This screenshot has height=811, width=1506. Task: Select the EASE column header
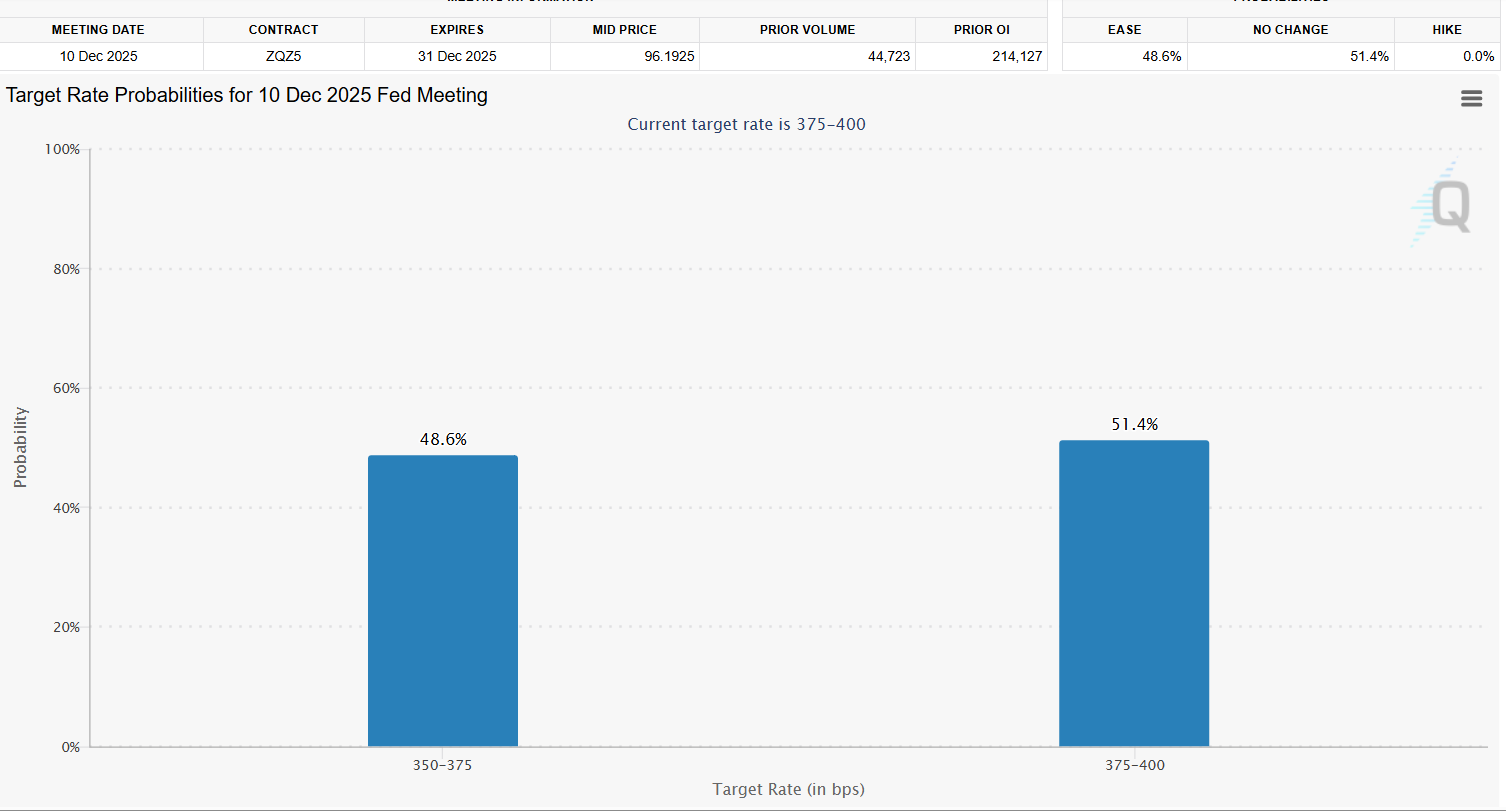[x=1125, y=30]
